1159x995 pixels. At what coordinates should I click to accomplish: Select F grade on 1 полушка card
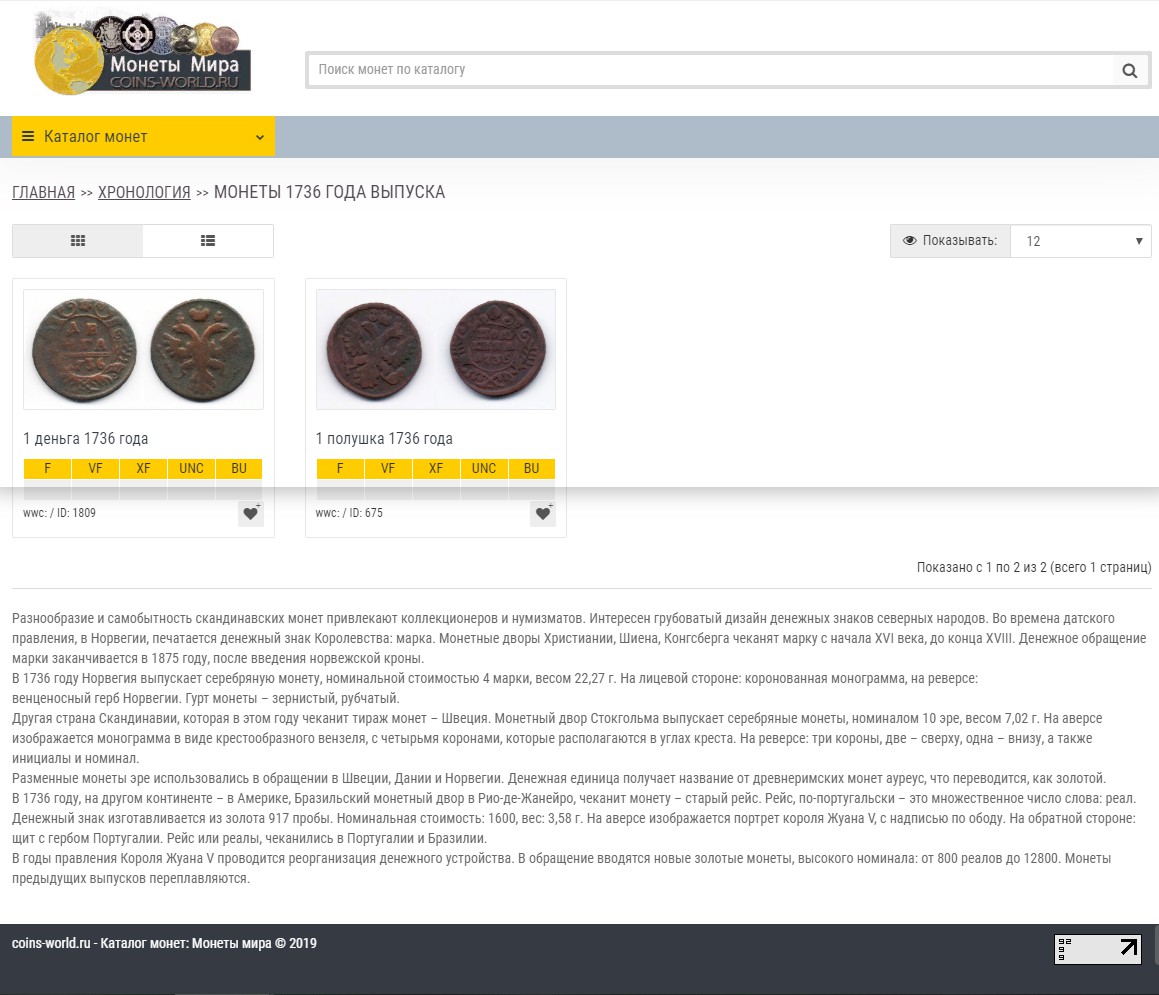pos(340,469)
